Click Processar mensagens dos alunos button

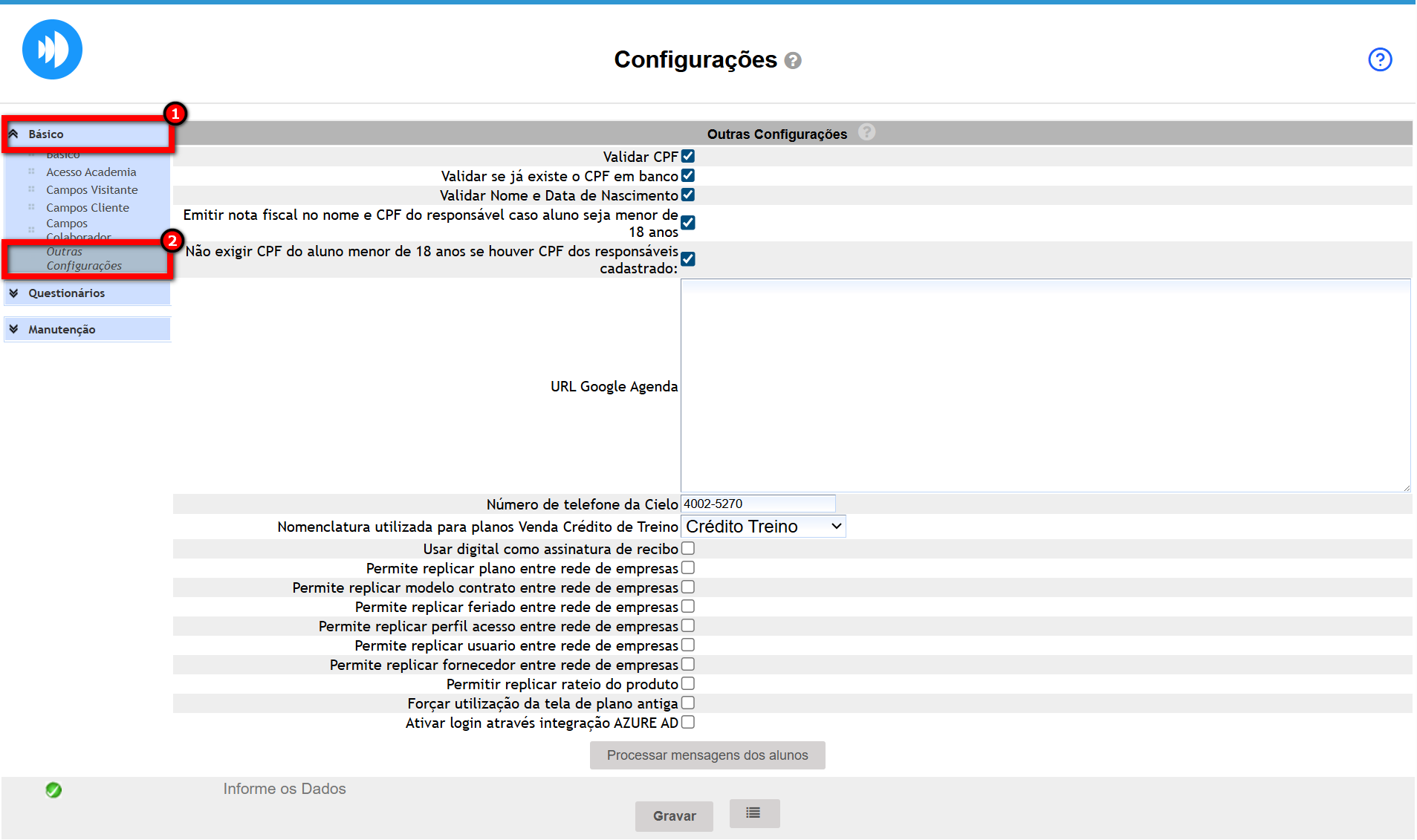(x=707, y=755)
